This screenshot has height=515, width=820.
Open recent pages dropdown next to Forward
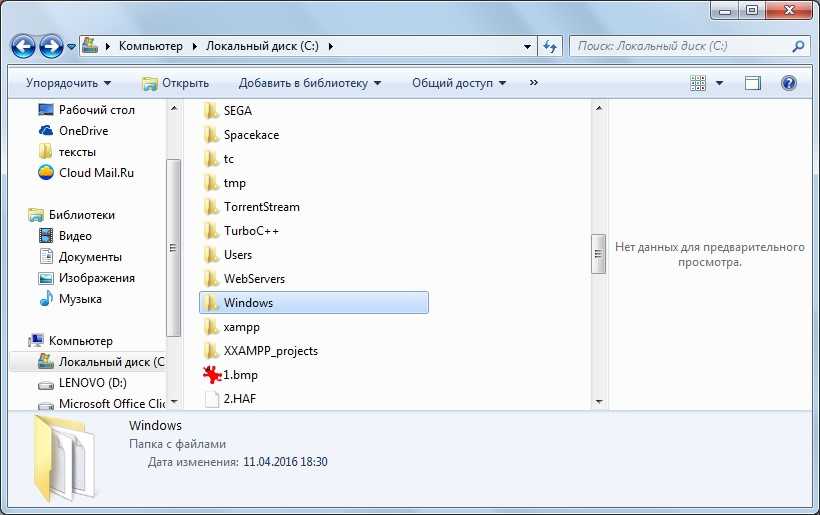pos(72,47)
